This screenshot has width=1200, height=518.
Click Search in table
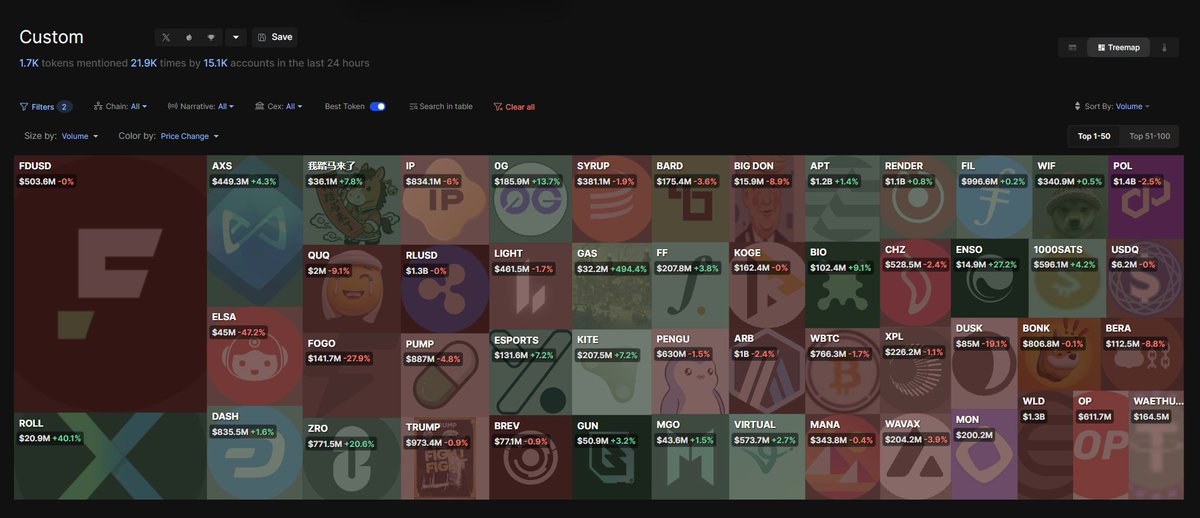(441, 106)
